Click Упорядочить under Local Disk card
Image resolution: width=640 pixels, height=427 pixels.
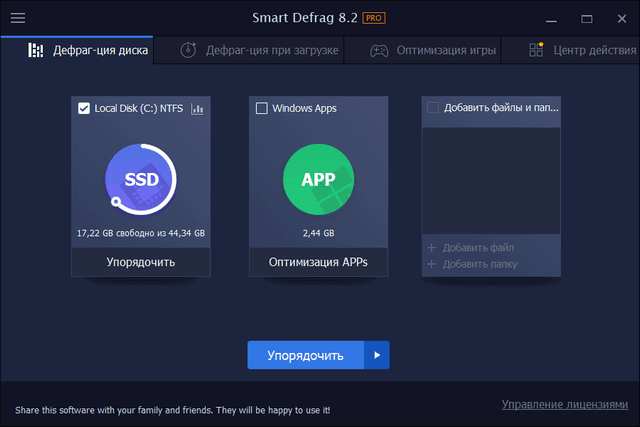pos(141,262)
